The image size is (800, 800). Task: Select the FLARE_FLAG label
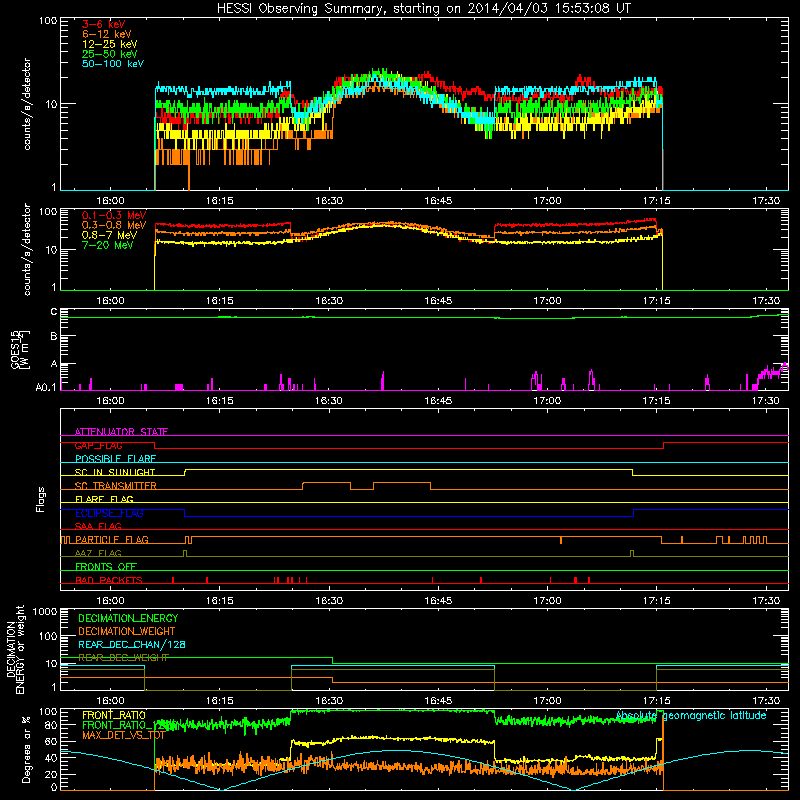tap(104, 499)
